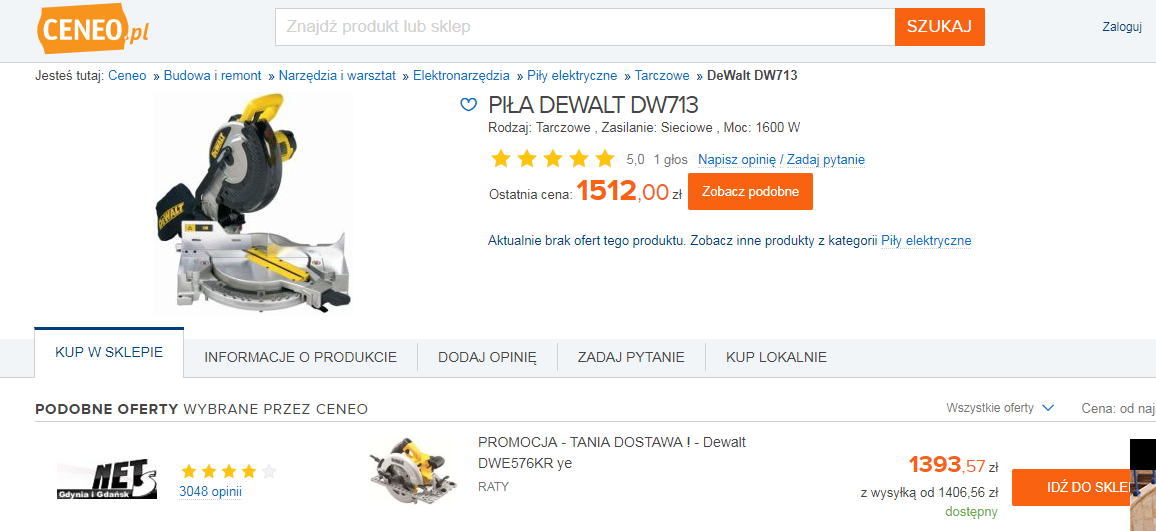The height and width of the screenshot is (531, 1156).
Task: Click the Ceneo.pl logo
Action: point(93,28)
